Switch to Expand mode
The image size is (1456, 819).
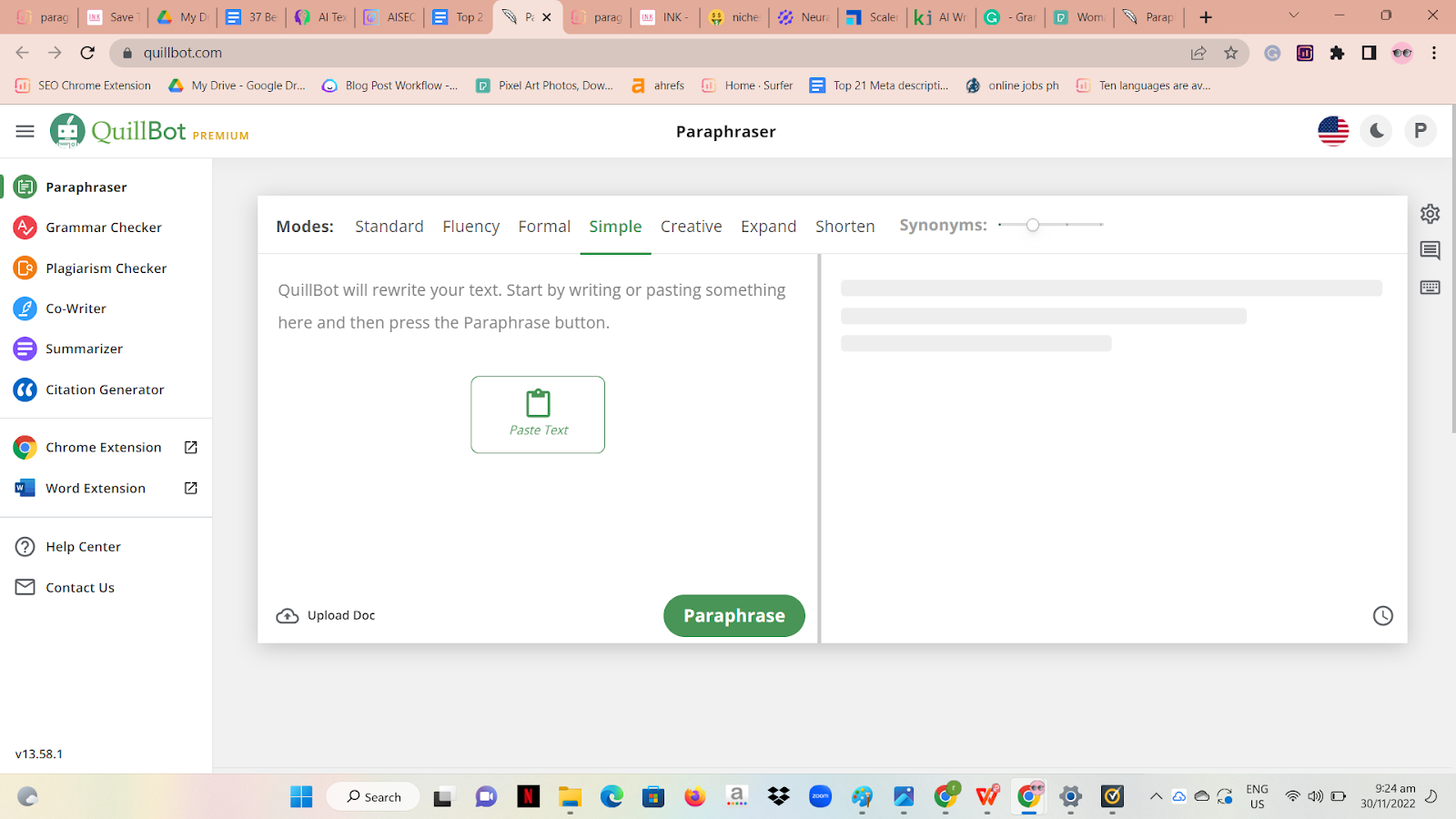click(x=768, y=227)
